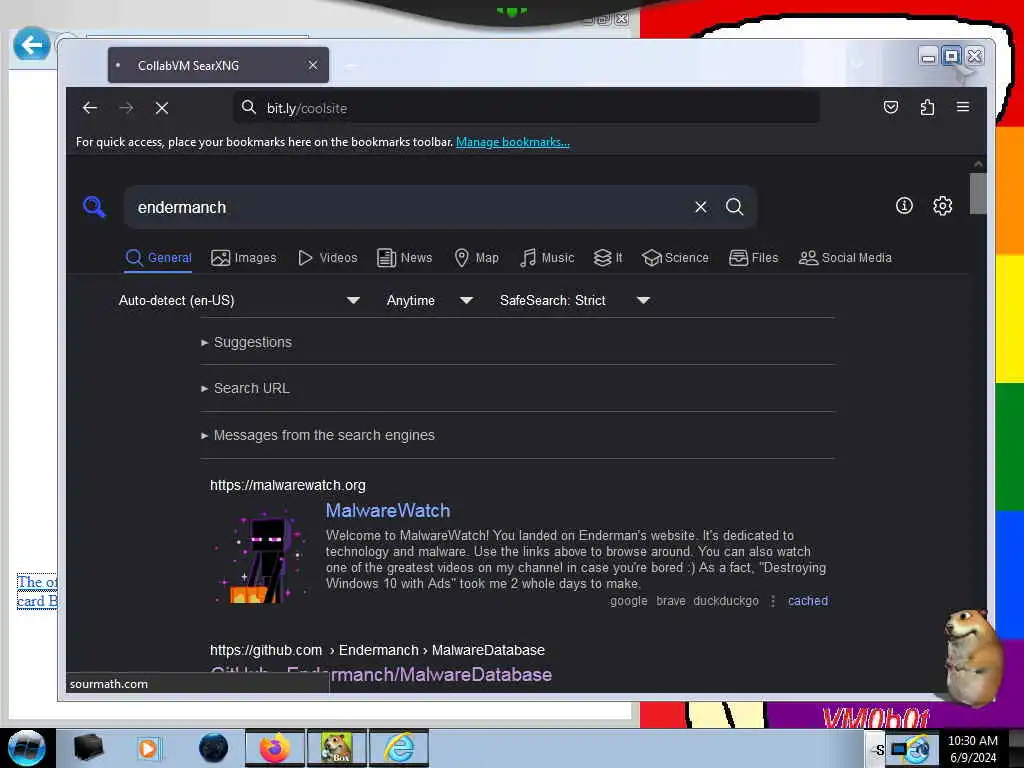Screen dimensions: 1024x768
Task: Click the blue link text in background window
Action: point(37,591)
